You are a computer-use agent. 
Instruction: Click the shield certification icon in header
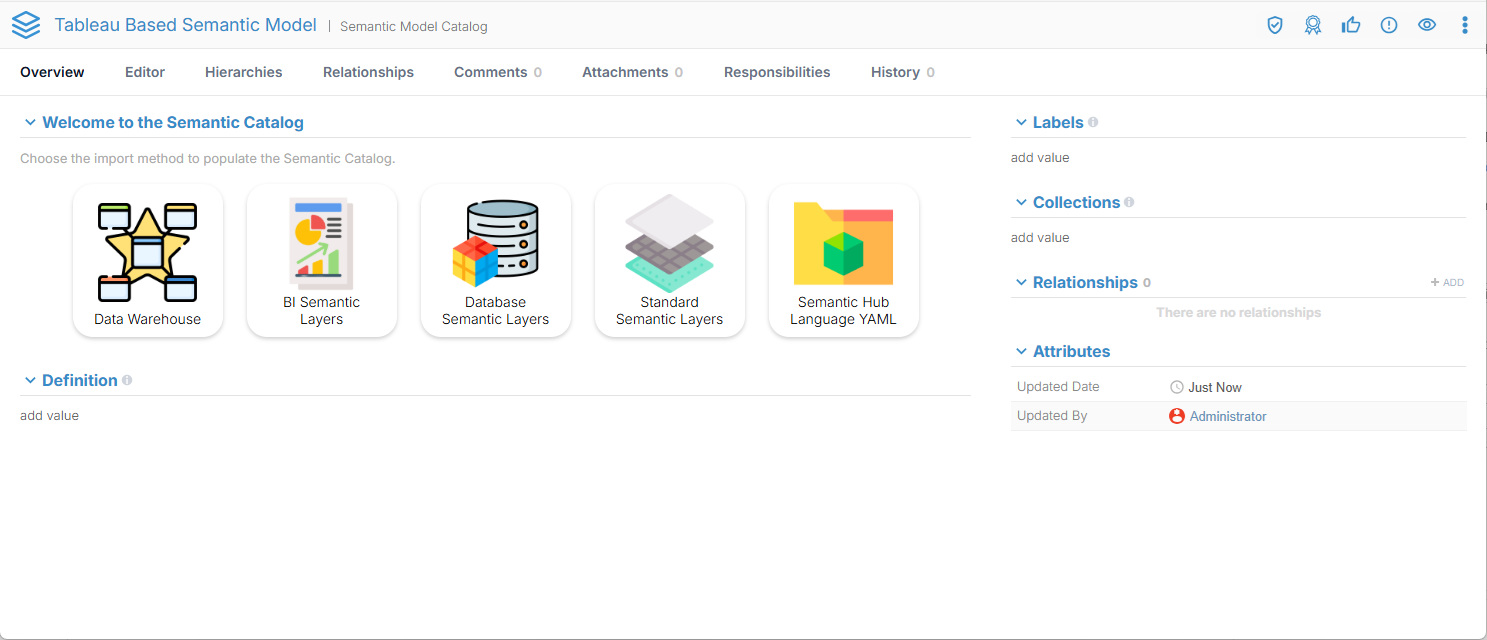[1275, 26]
